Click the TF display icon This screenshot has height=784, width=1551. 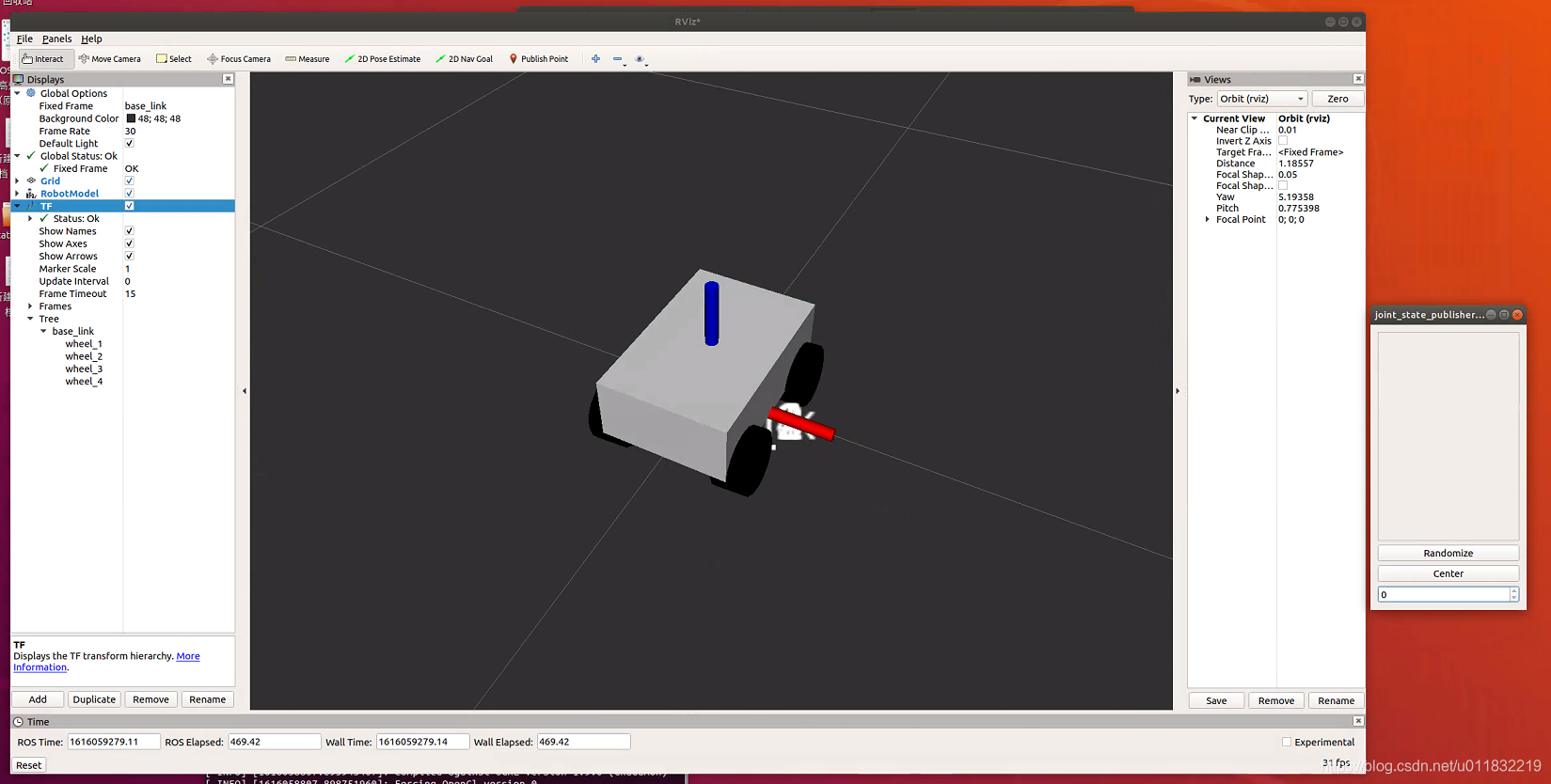click(31, 206)
